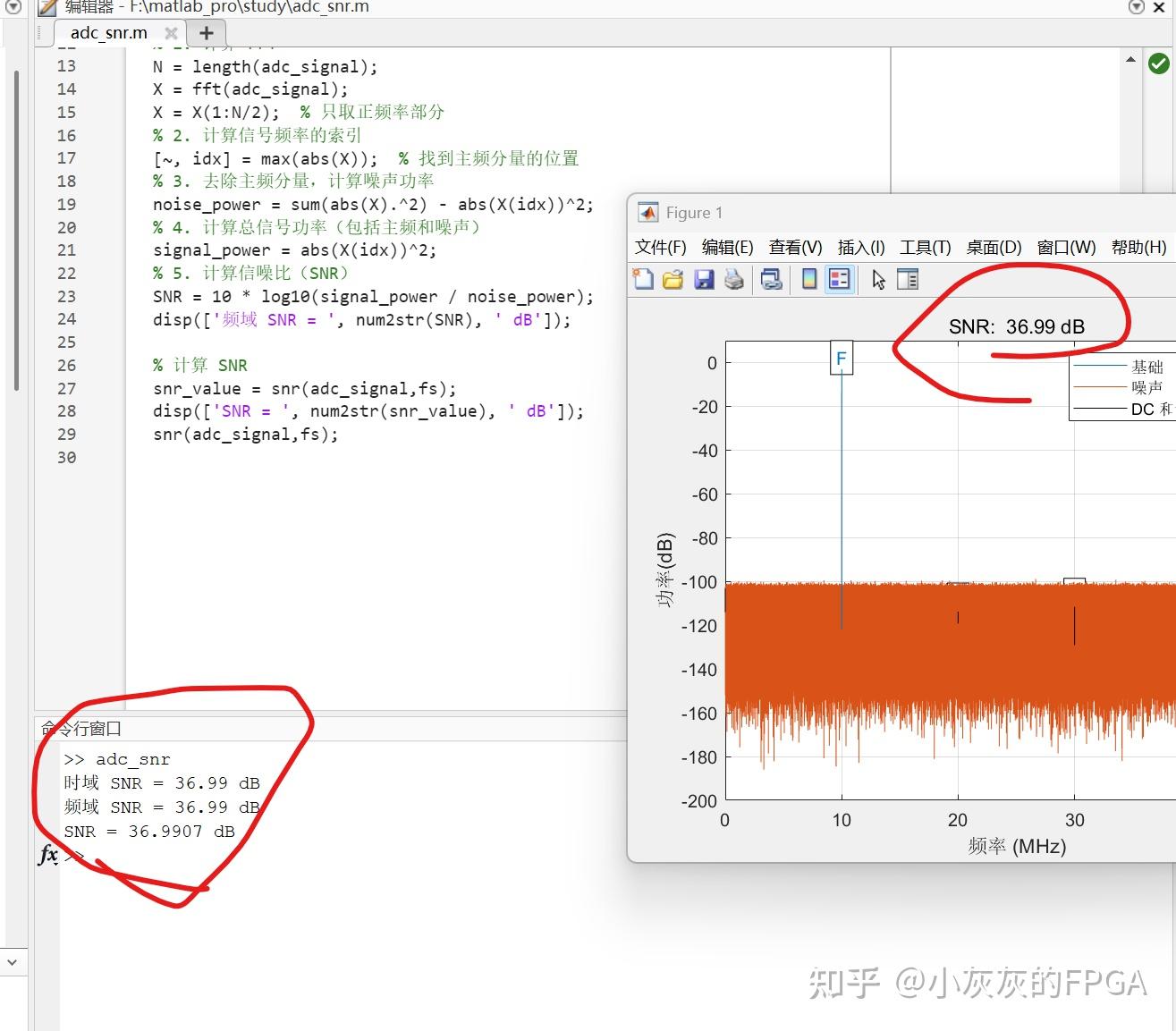
Task: Click the left panel vertical scrollbar
Action: click(x=15, y=231)
